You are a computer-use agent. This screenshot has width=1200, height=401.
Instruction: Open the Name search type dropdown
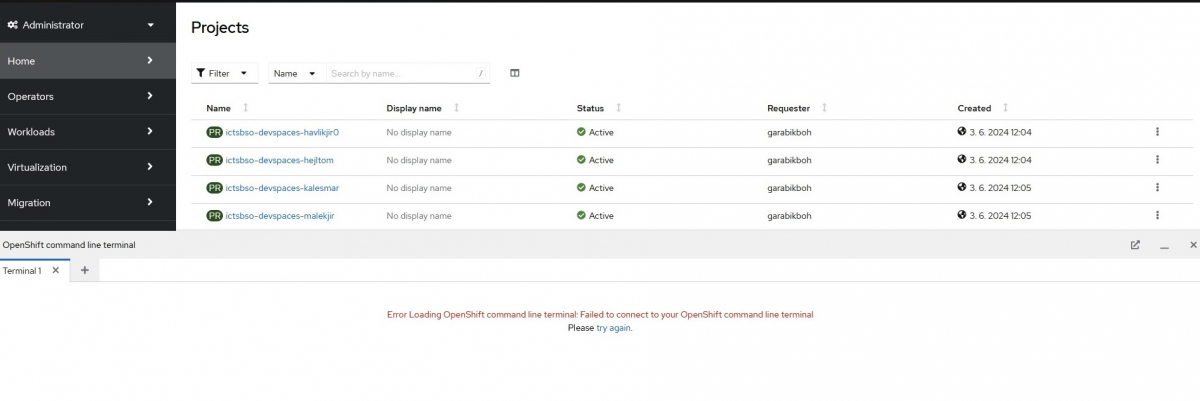tap(295, 73)
